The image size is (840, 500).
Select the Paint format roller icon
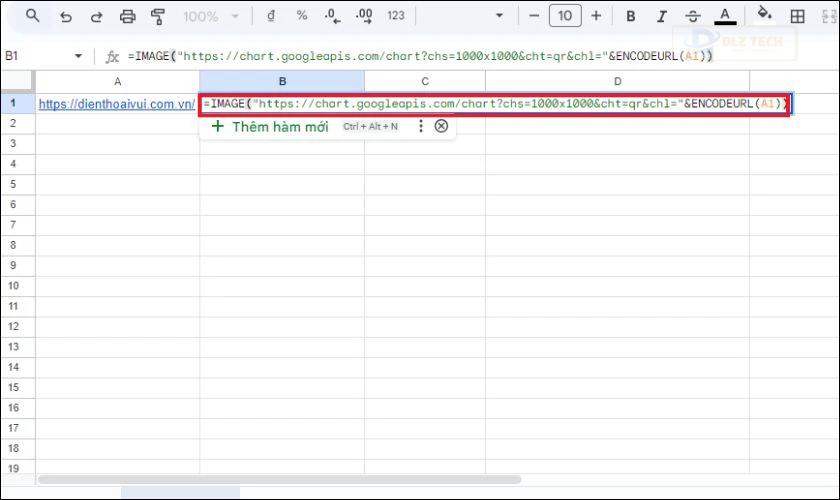pos(158,17)
